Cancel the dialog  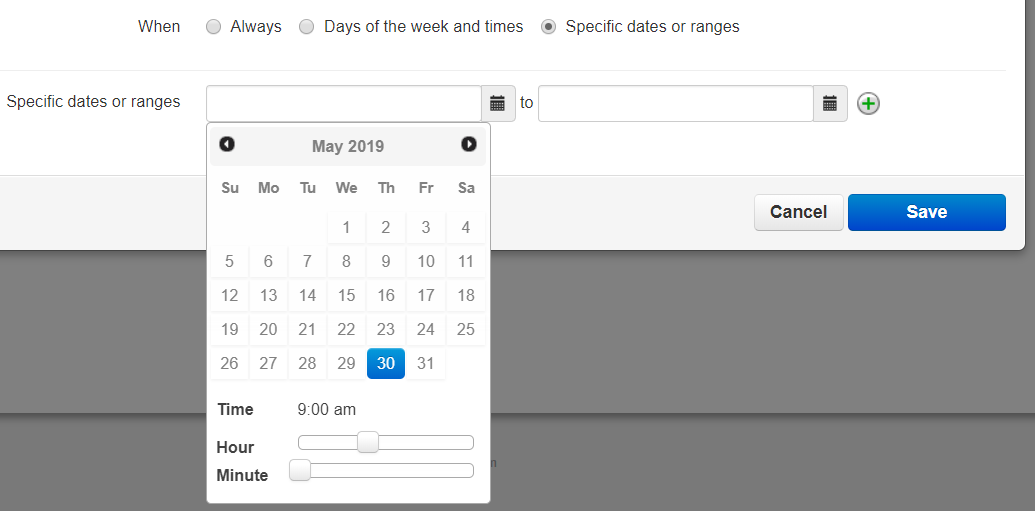pyautogui.click(x=799, y=212)
